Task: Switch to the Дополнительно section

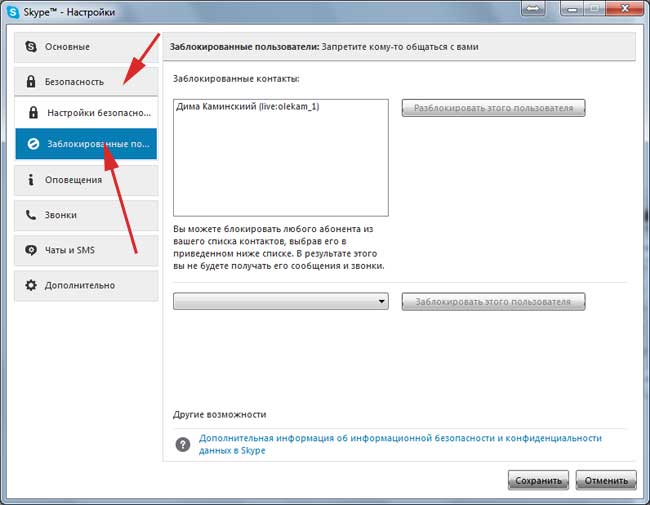Action: point(86,285)
